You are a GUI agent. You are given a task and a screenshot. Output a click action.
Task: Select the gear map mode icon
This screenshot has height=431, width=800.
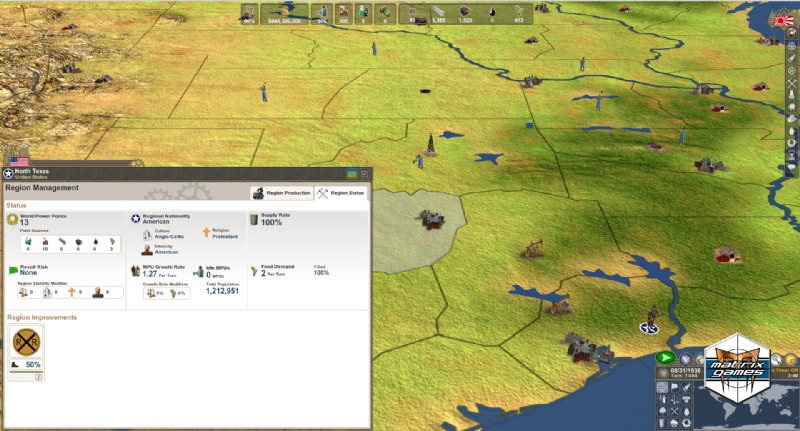(x=686, y=423)
